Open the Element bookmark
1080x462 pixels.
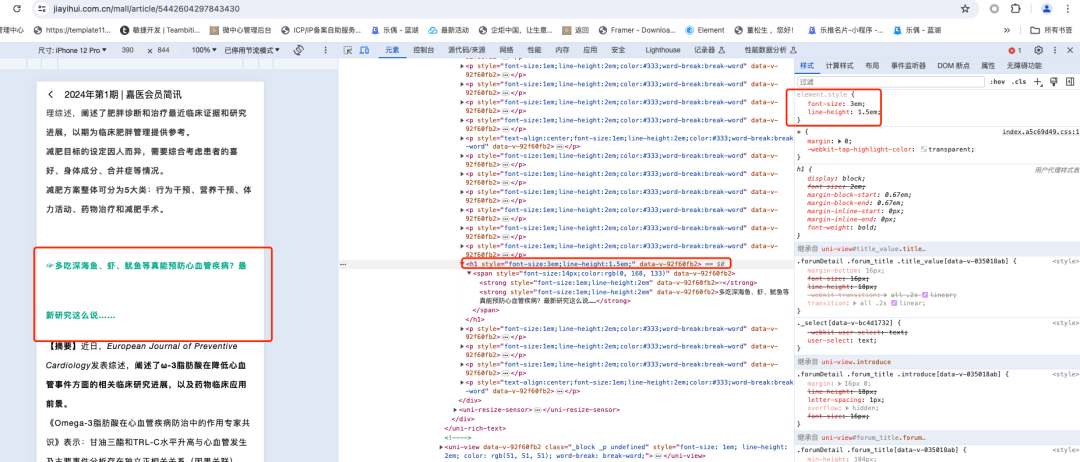705,30
